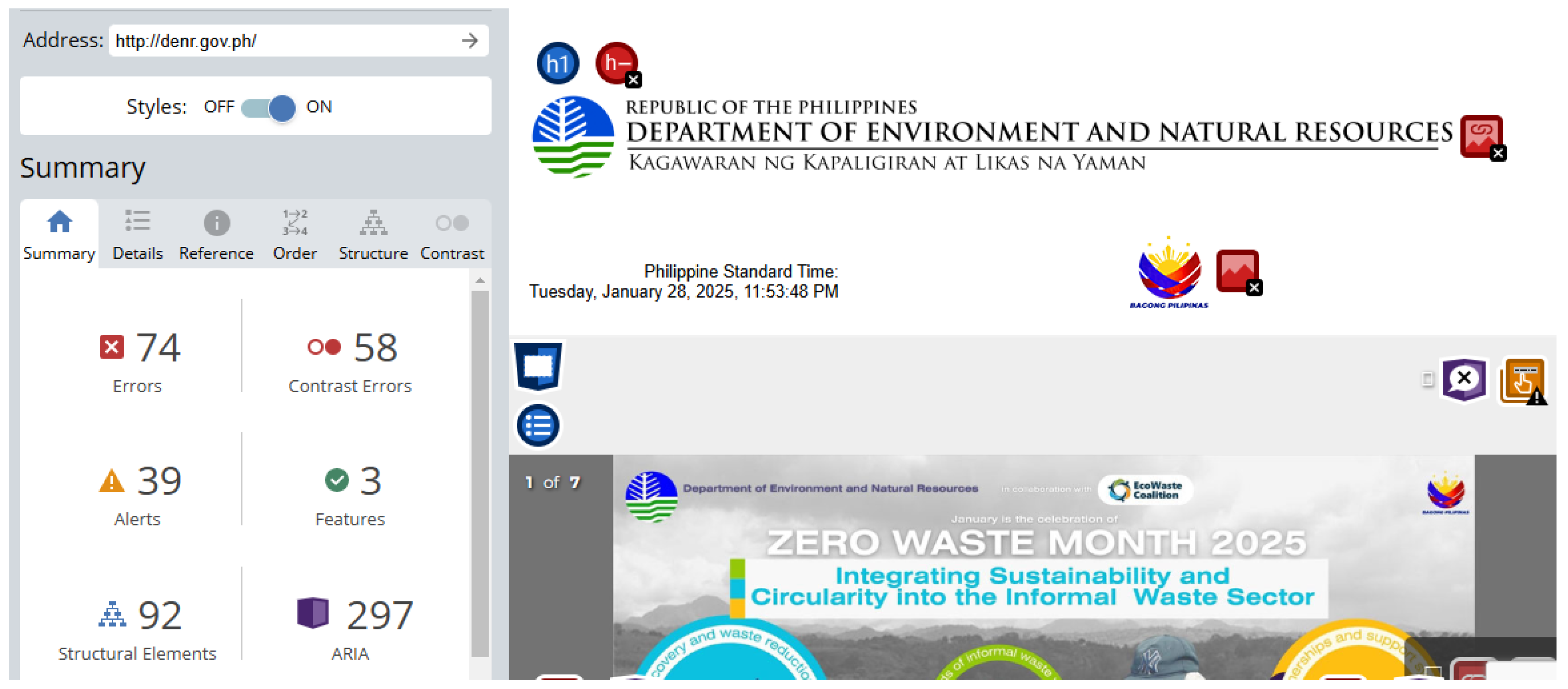Select the Structure tab

(373, 235)
